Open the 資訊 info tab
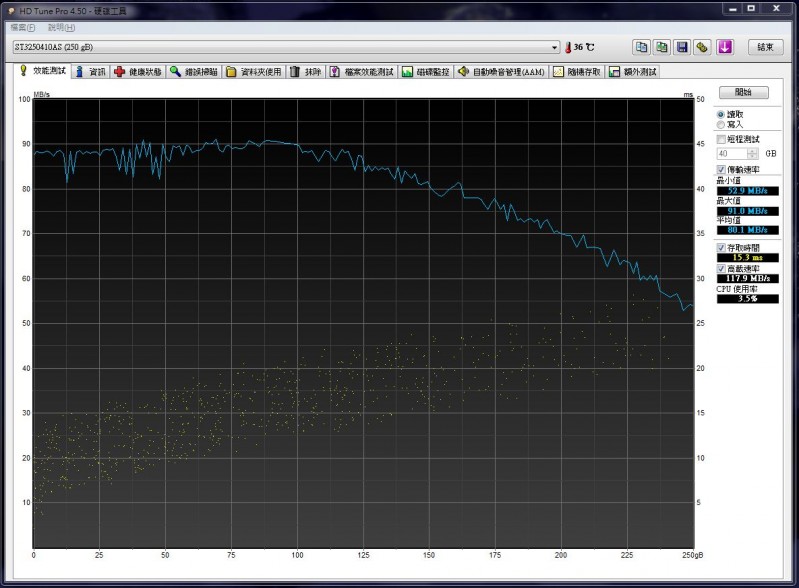The image size is (799, 588). [91, 72]
